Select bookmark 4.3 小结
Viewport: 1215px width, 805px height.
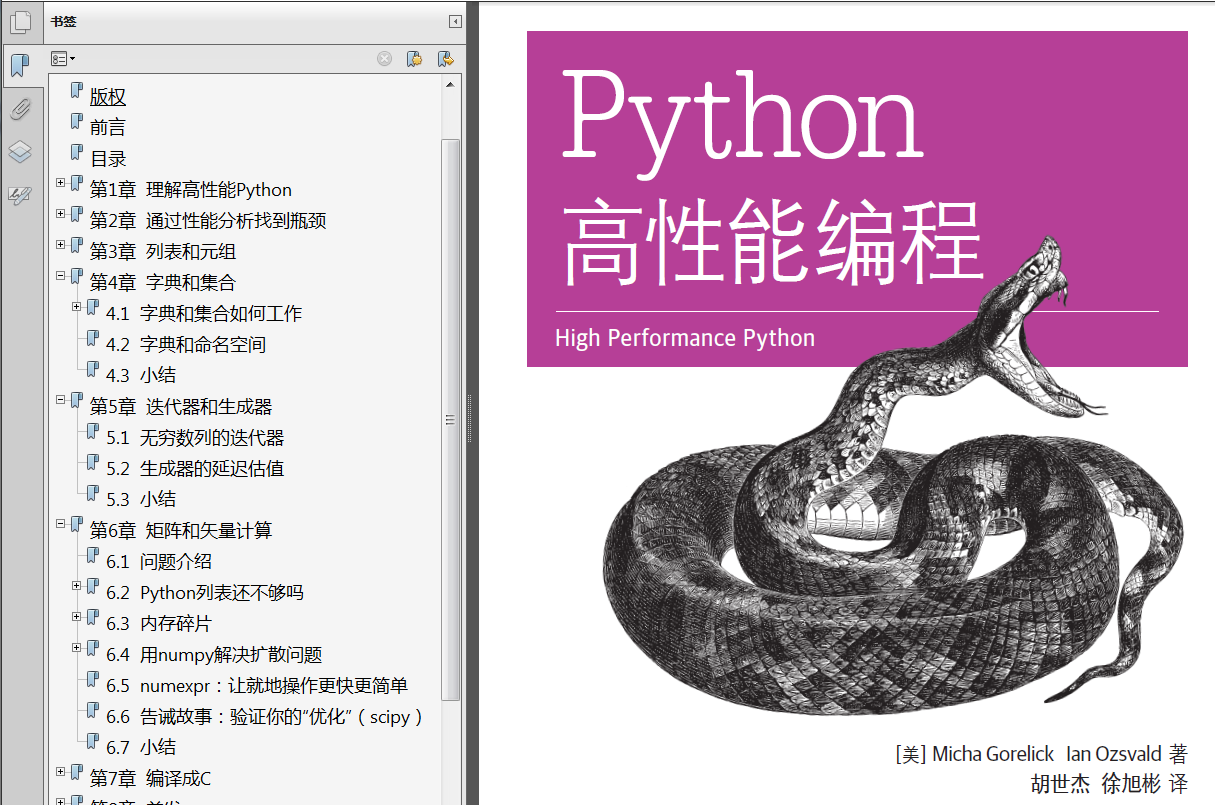[141, 376]
